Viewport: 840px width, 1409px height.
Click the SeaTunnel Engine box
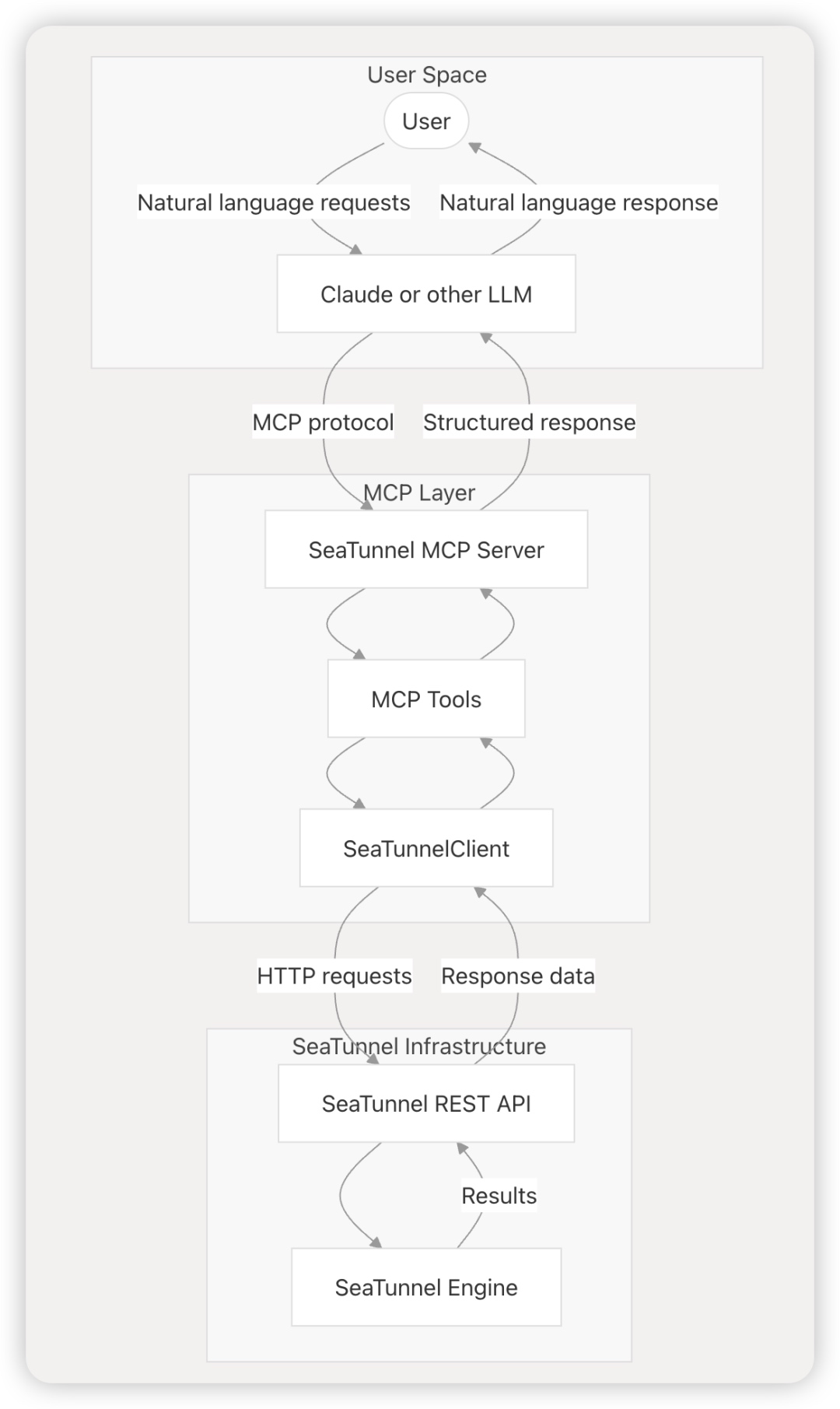[426, 1287]
